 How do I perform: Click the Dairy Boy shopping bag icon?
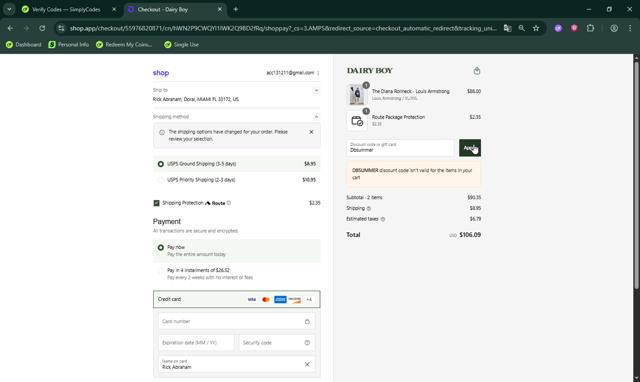coord(476,71)
